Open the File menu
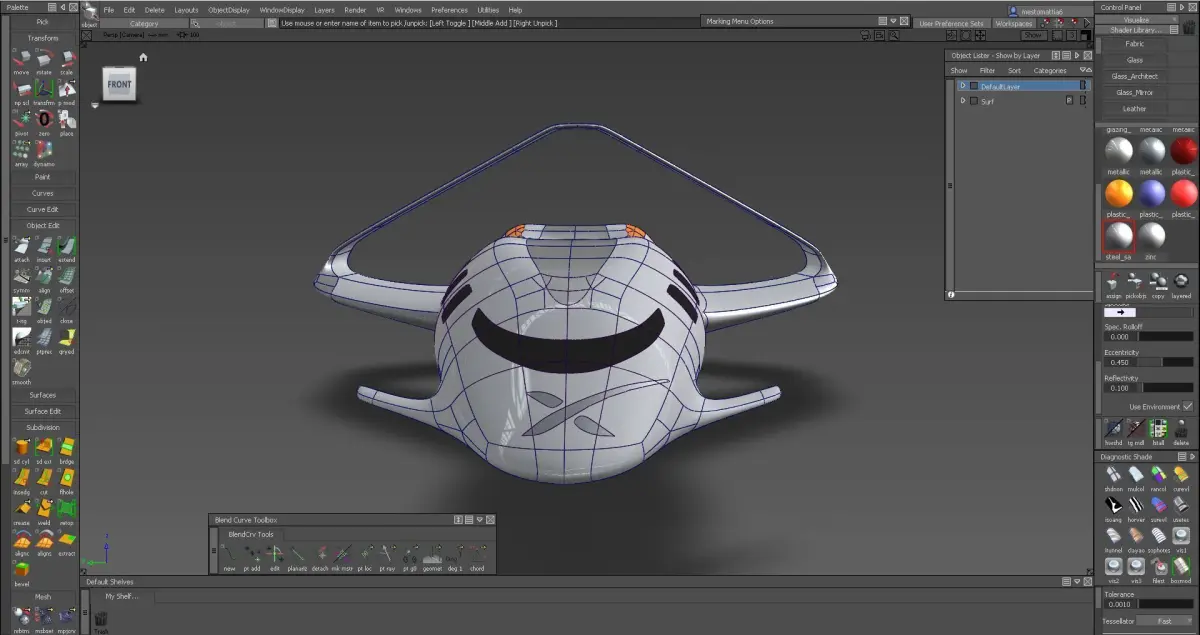The height and width of the screenshot is (635, 1200). (108, 10)
